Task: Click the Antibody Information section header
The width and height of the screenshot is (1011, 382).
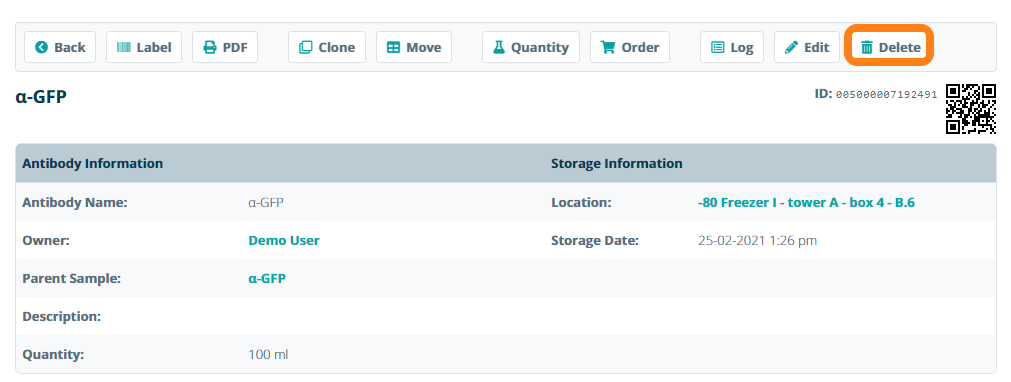Action: 92,163
